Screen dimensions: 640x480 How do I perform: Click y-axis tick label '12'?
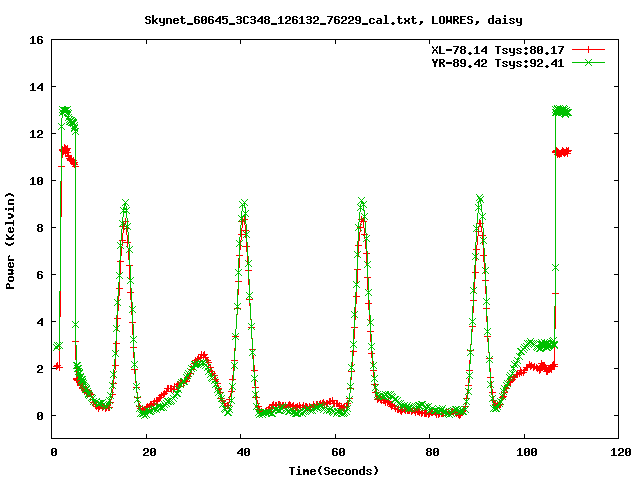[x=36, y=134]
